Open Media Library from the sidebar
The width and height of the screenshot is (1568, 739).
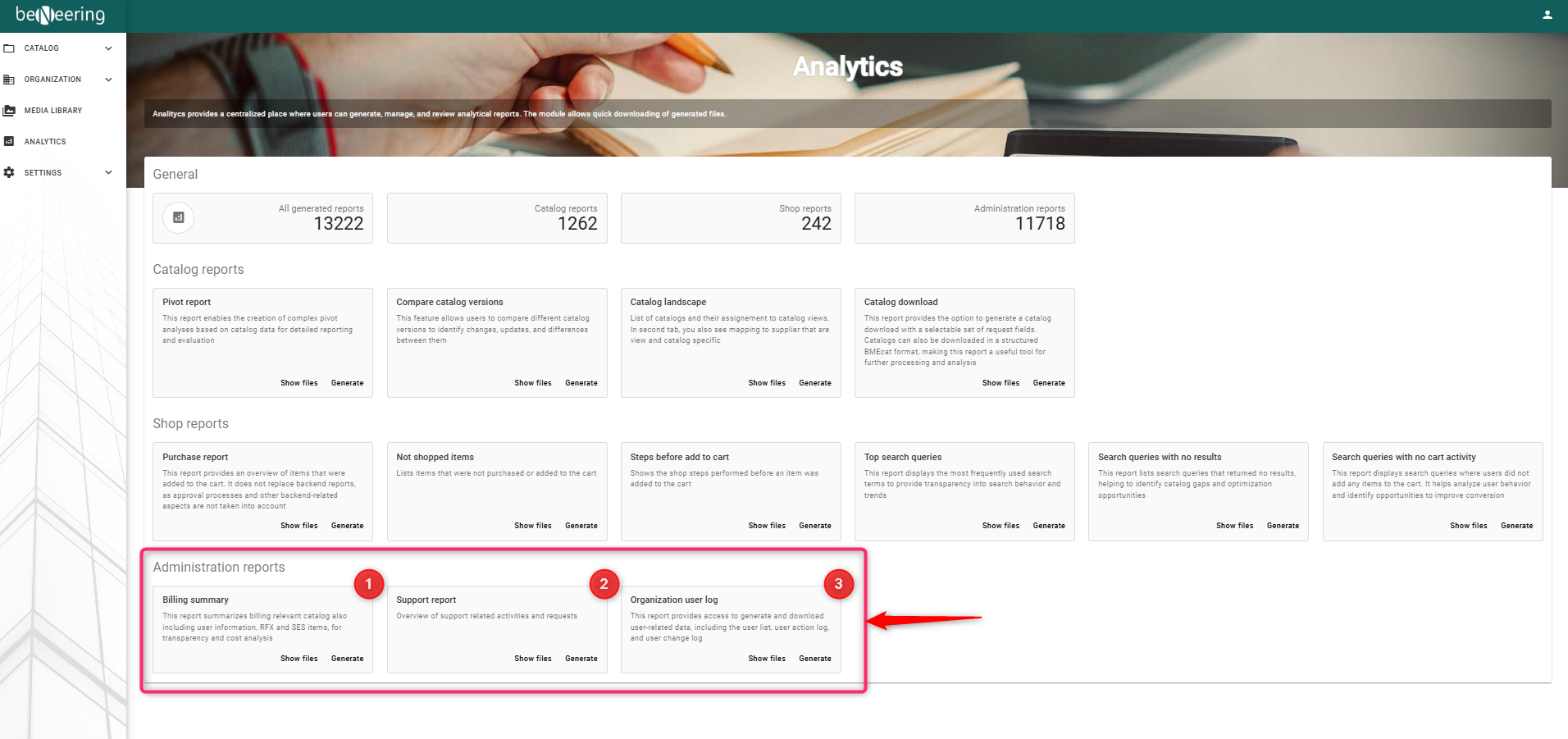(x=53, y=111)
